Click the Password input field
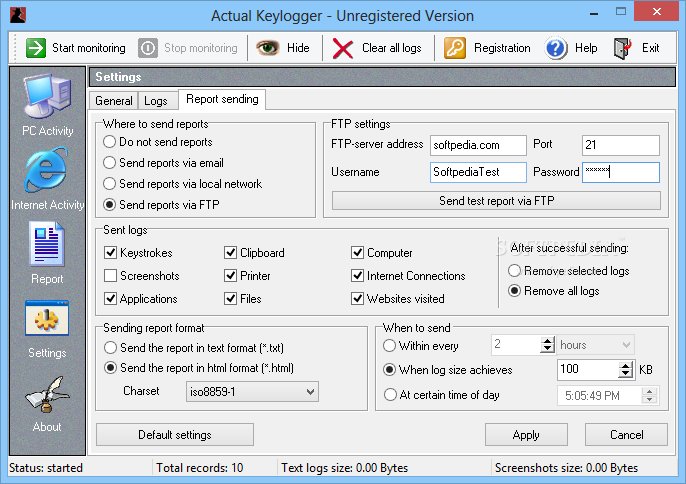 pyautogui.click(x=620, y=172)
